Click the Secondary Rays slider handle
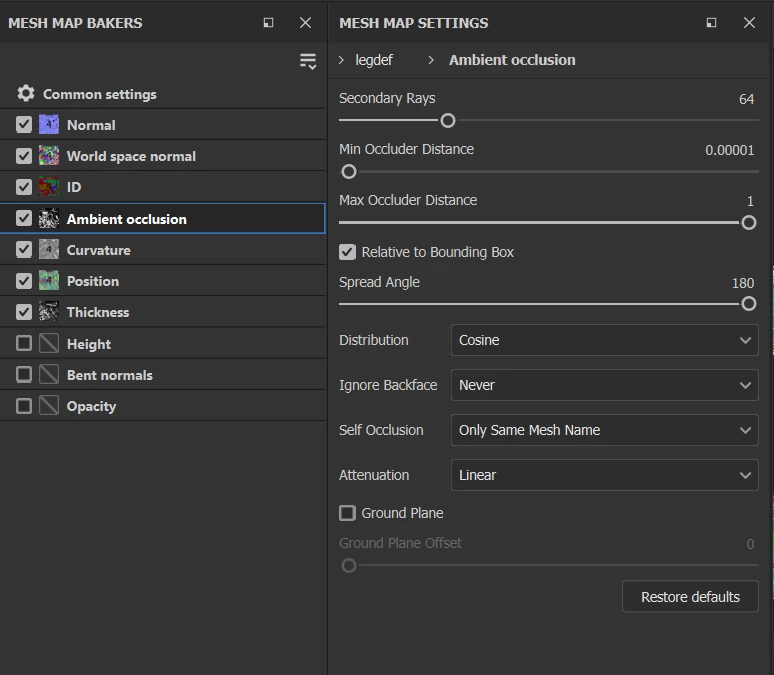 [x=448, y=121]
